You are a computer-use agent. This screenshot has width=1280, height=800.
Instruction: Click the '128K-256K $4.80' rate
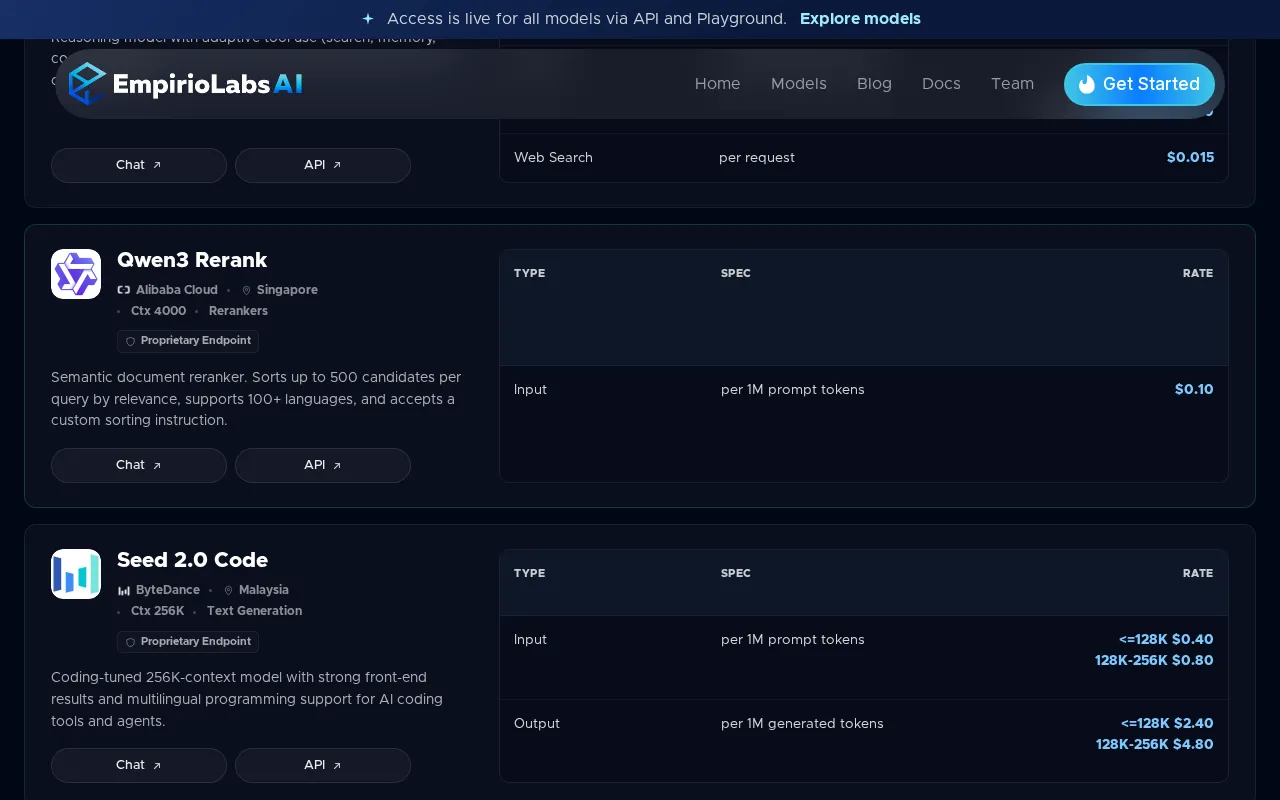pyautogui.click(x=1155, y=745)
